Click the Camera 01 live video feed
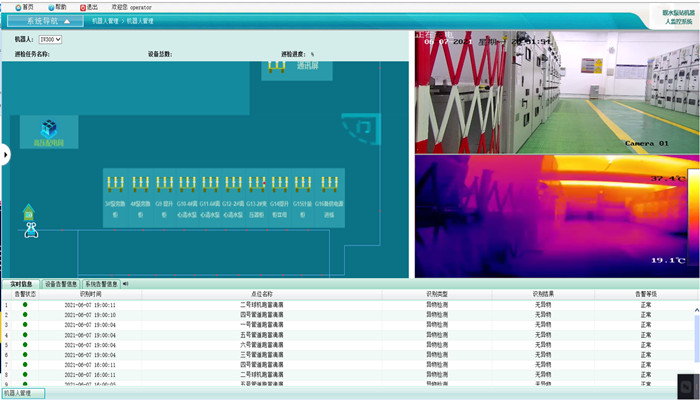The width and height of the screenshot is (700, 400). pyautogui.click(x=556, y=92)
